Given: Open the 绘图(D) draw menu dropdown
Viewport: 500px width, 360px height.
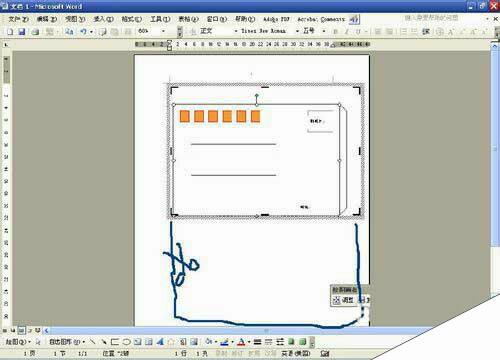Looking at the screenshot, I should pyautogui.click(x=18, y=342).
